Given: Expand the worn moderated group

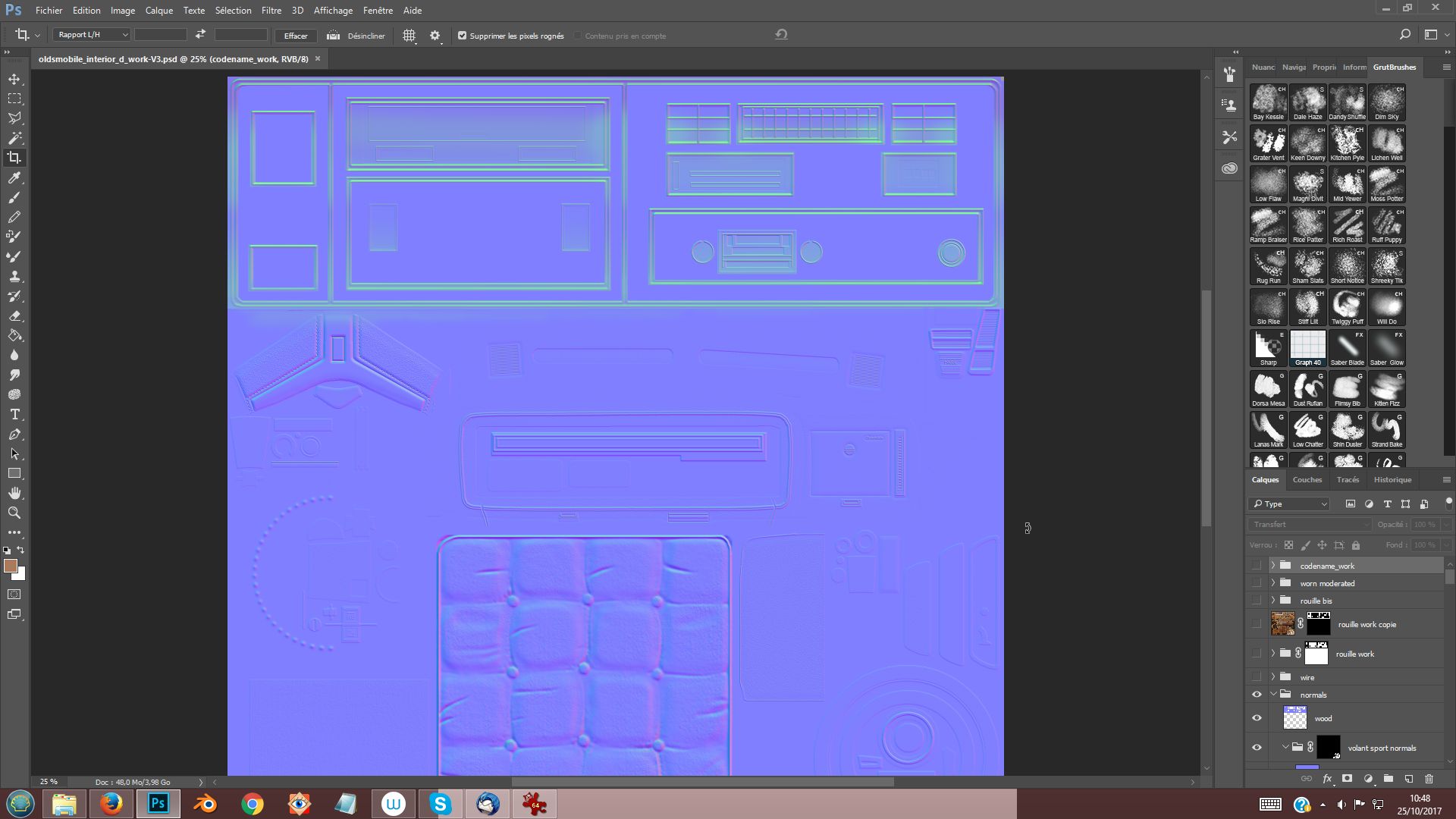Looking at the screenshot, I should (1273, 583).
